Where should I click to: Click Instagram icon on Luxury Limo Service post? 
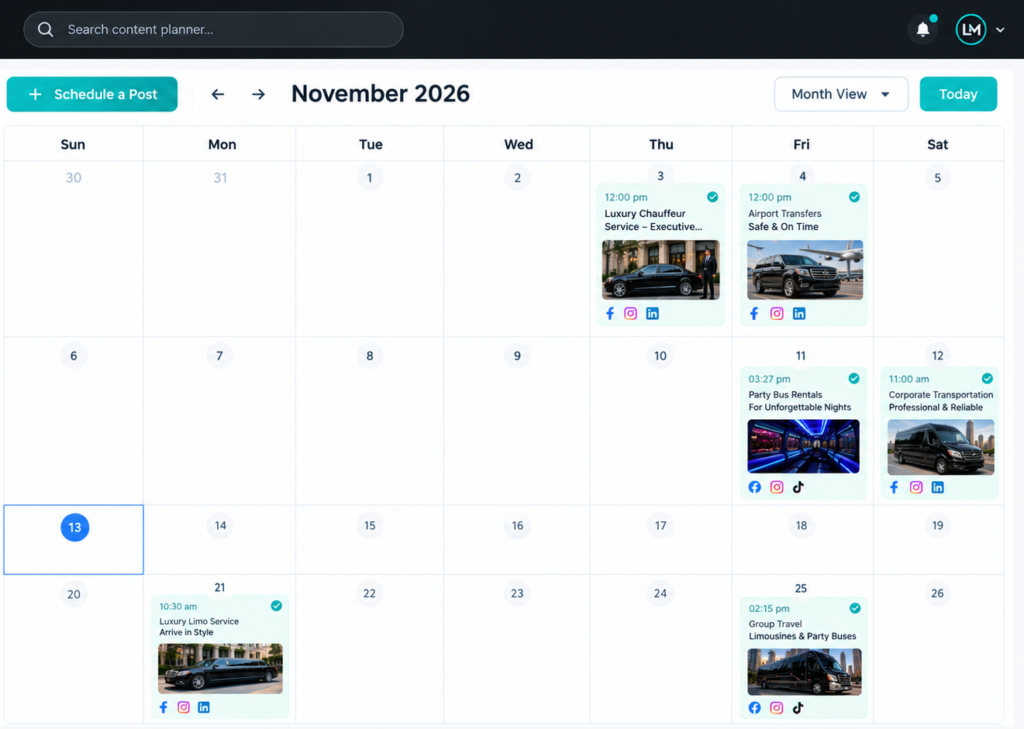[x=184, y=707]
